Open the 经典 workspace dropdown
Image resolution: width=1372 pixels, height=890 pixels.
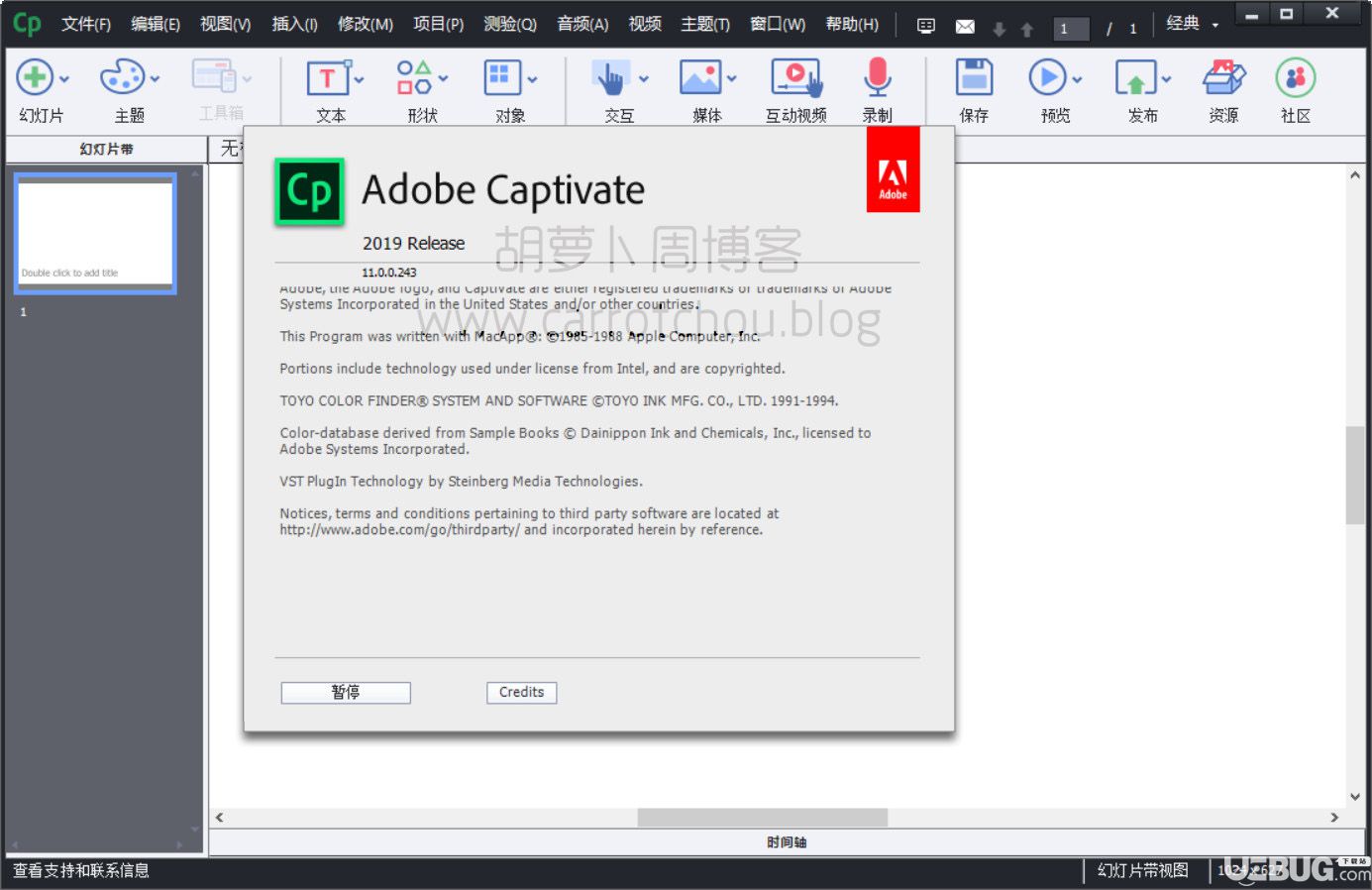pyautogui.click(x=1193, y=24)
